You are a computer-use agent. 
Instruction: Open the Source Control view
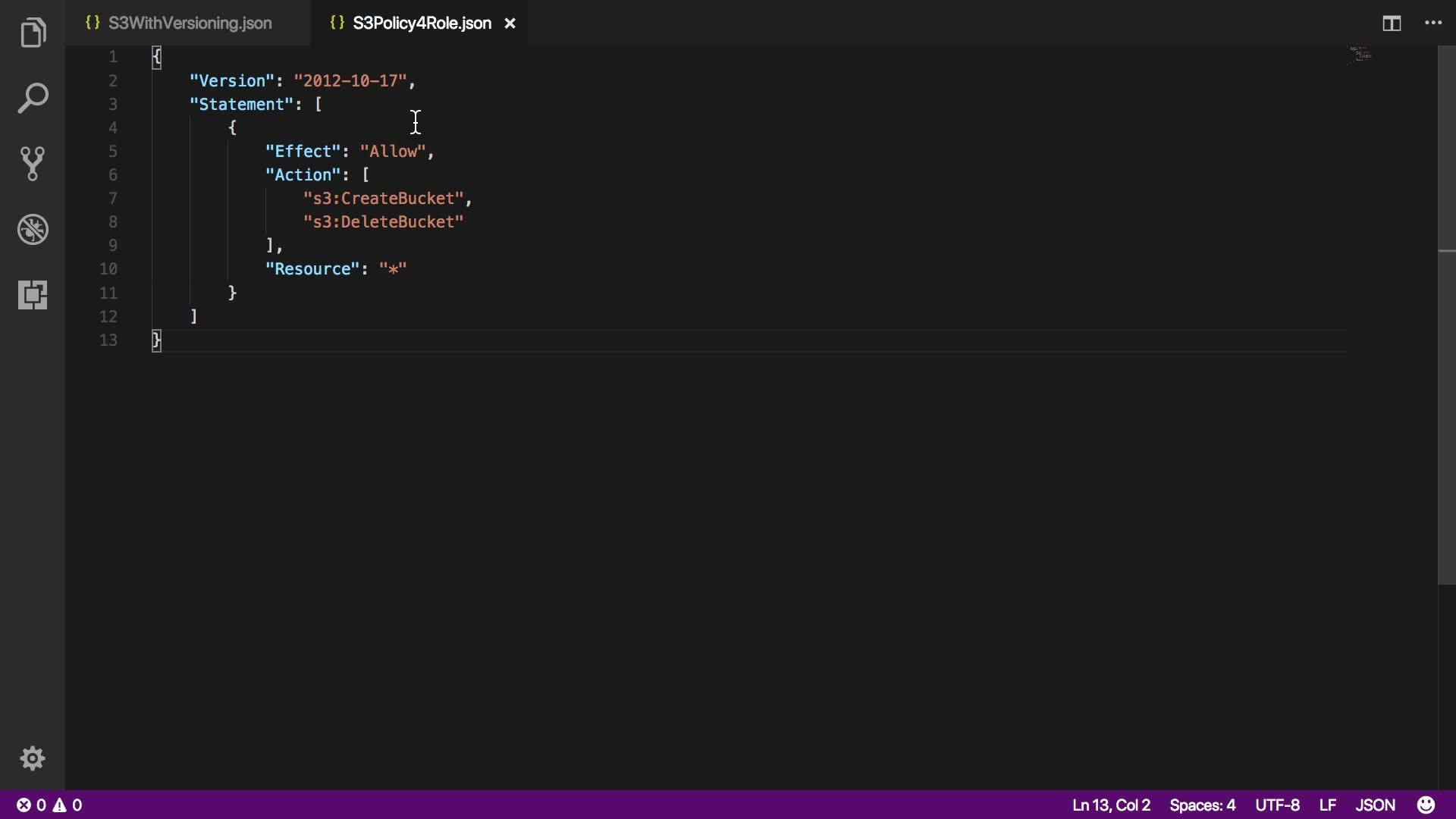tap(33, 164)
